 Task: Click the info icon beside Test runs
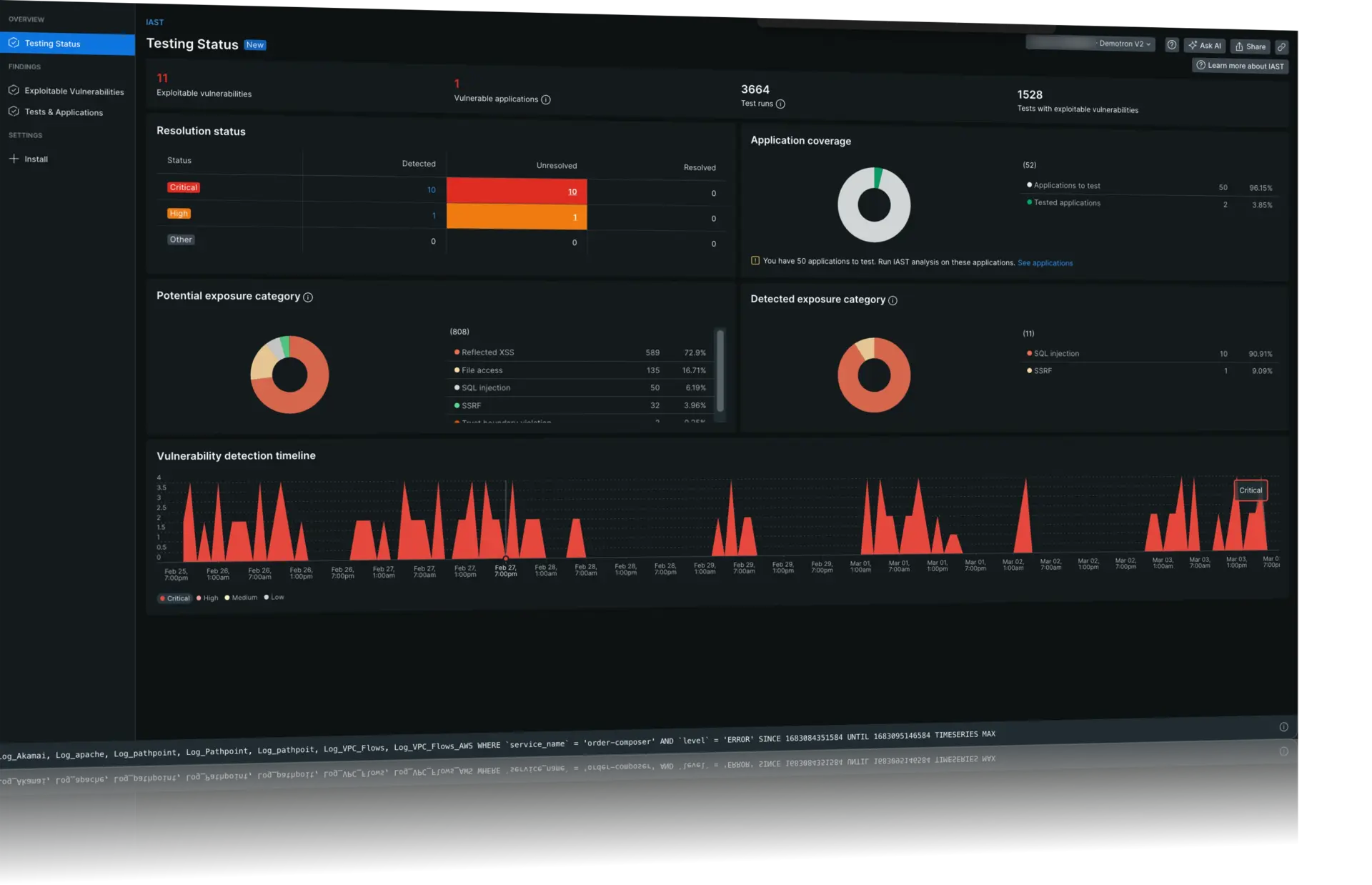pos(780,104)
